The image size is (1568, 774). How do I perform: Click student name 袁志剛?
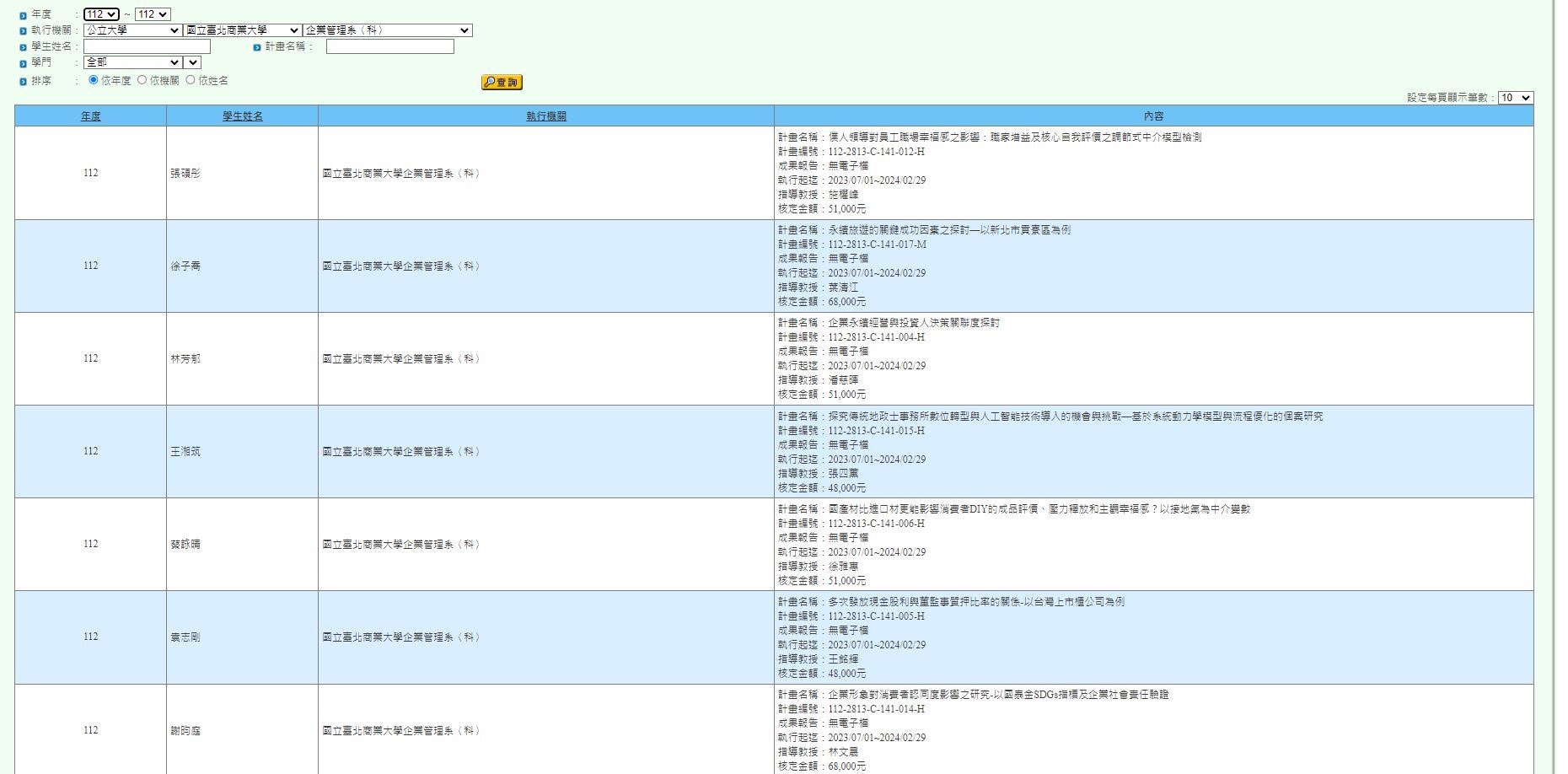point(185,637)
